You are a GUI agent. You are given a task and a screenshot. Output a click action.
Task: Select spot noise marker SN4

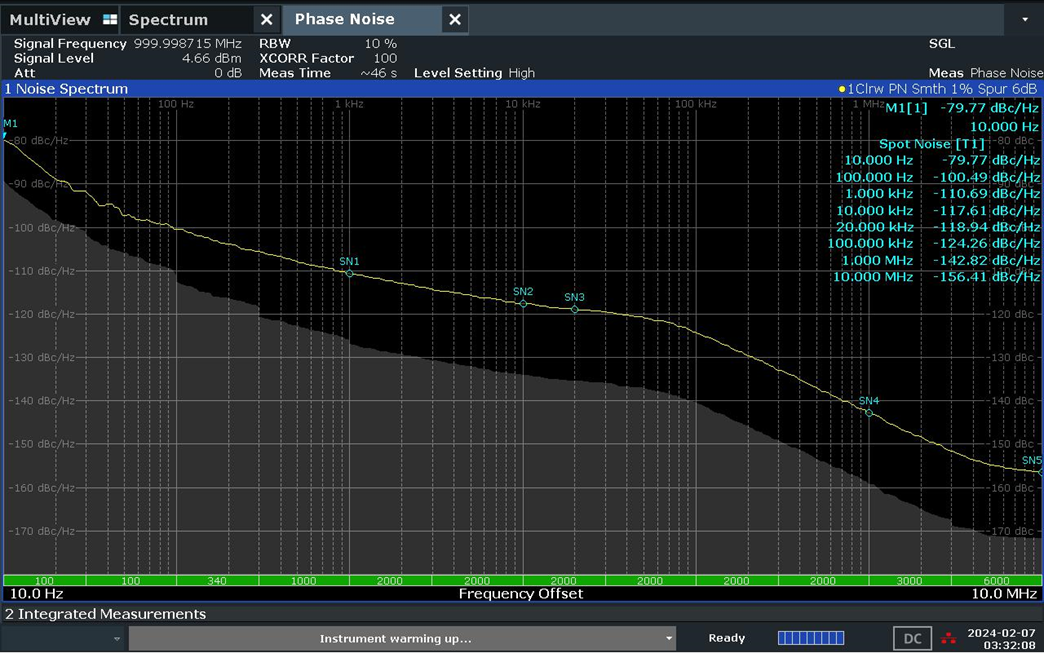point(869,412)
